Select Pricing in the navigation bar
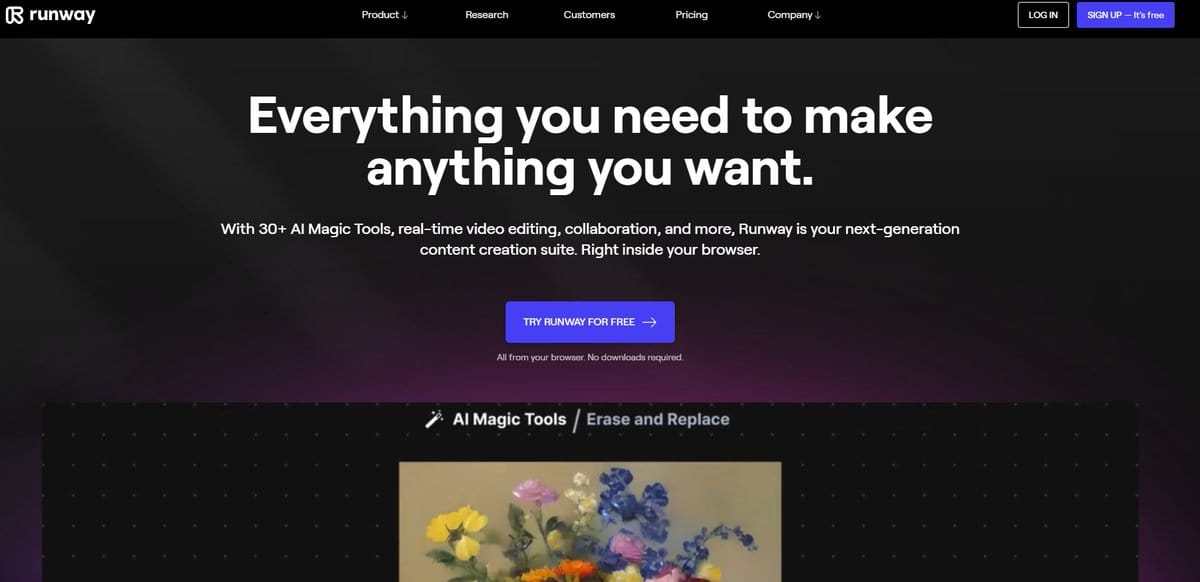 pos(691,15)
